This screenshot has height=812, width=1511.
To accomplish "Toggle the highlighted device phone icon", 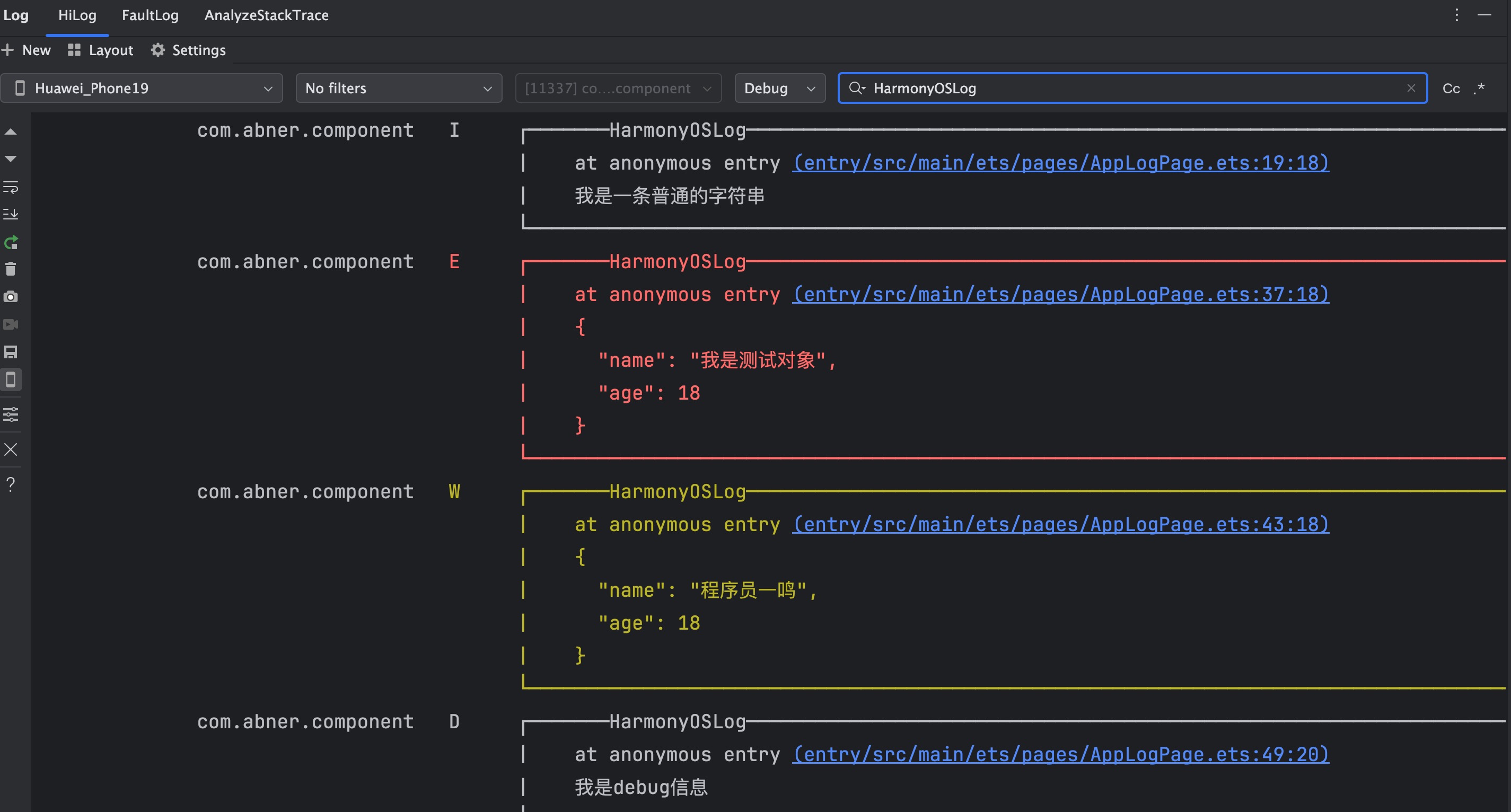I will click(x=11, y=380).
